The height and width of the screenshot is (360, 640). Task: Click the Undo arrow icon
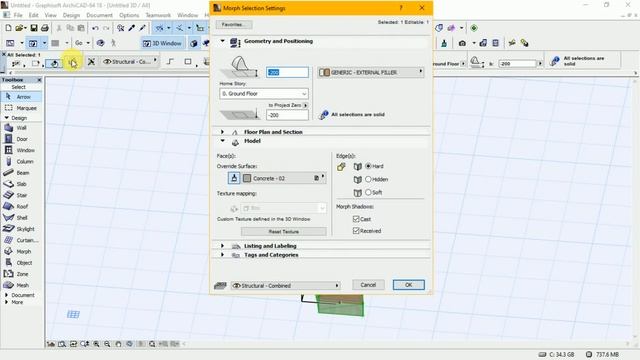95,28
